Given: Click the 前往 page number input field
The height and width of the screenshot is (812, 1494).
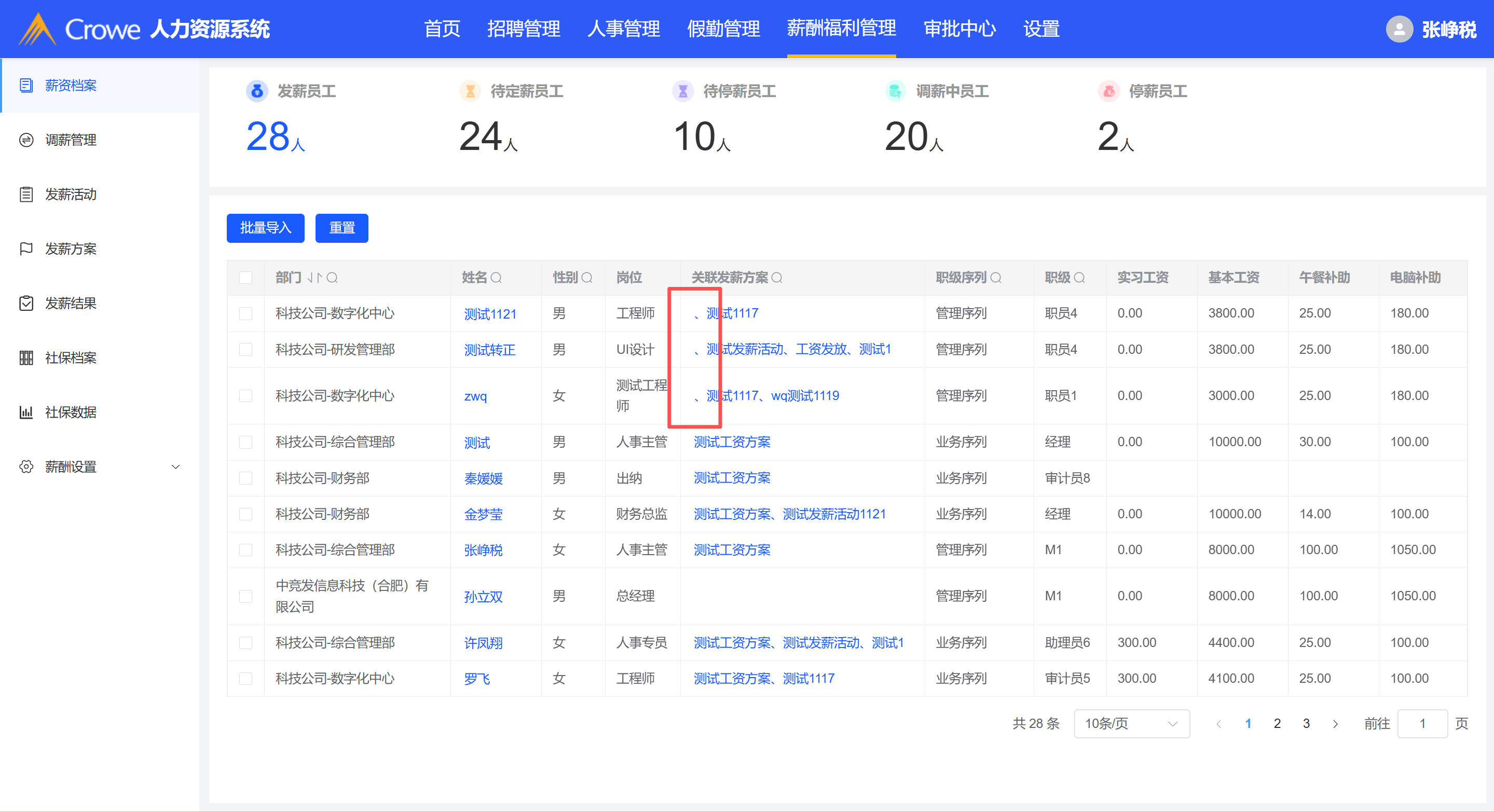Looking at the screenshot, I should [1422, 724].
